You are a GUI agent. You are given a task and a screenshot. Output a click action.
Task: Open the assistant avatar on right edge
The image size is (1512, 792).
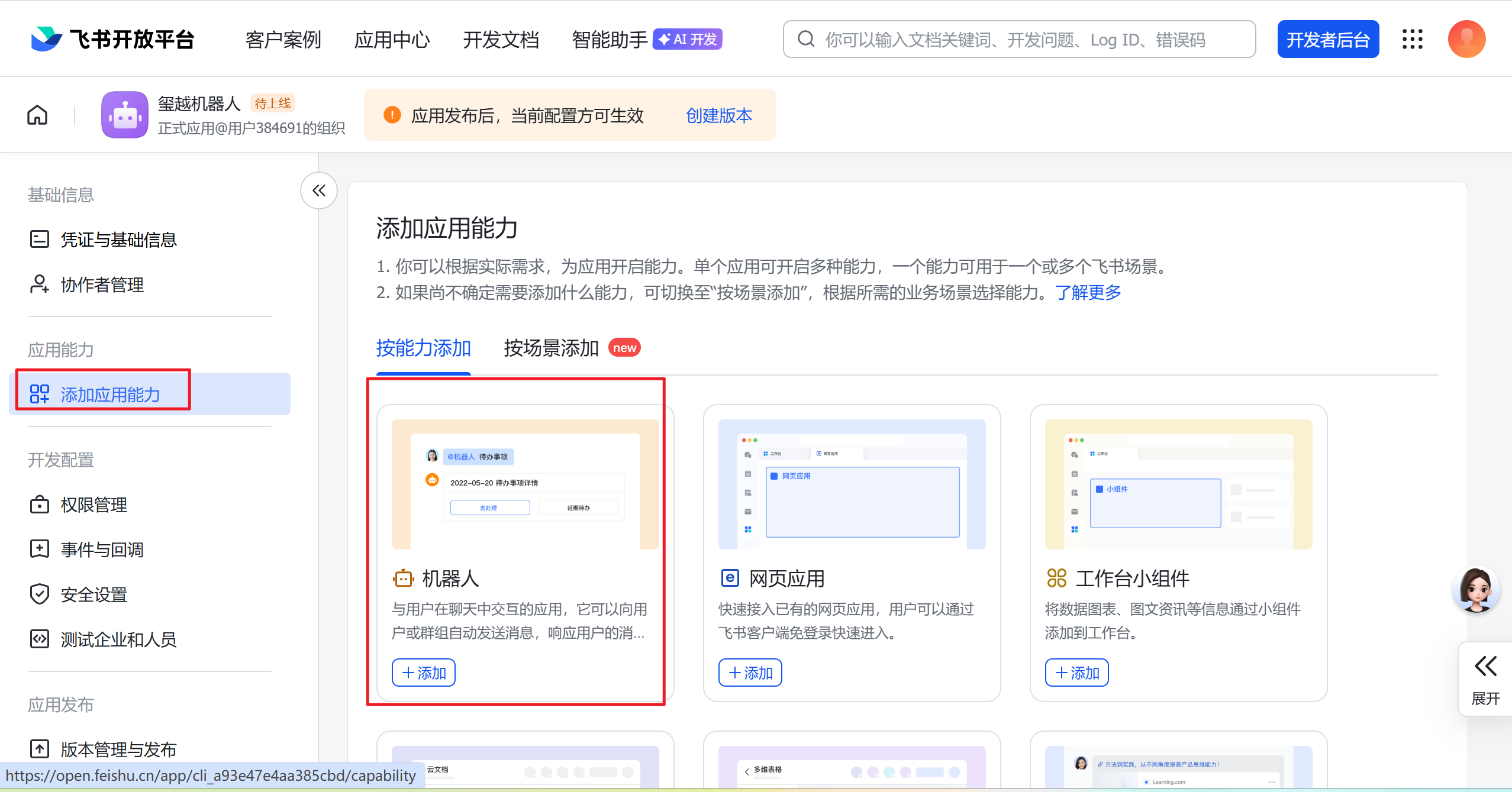tap(1476, 590)
